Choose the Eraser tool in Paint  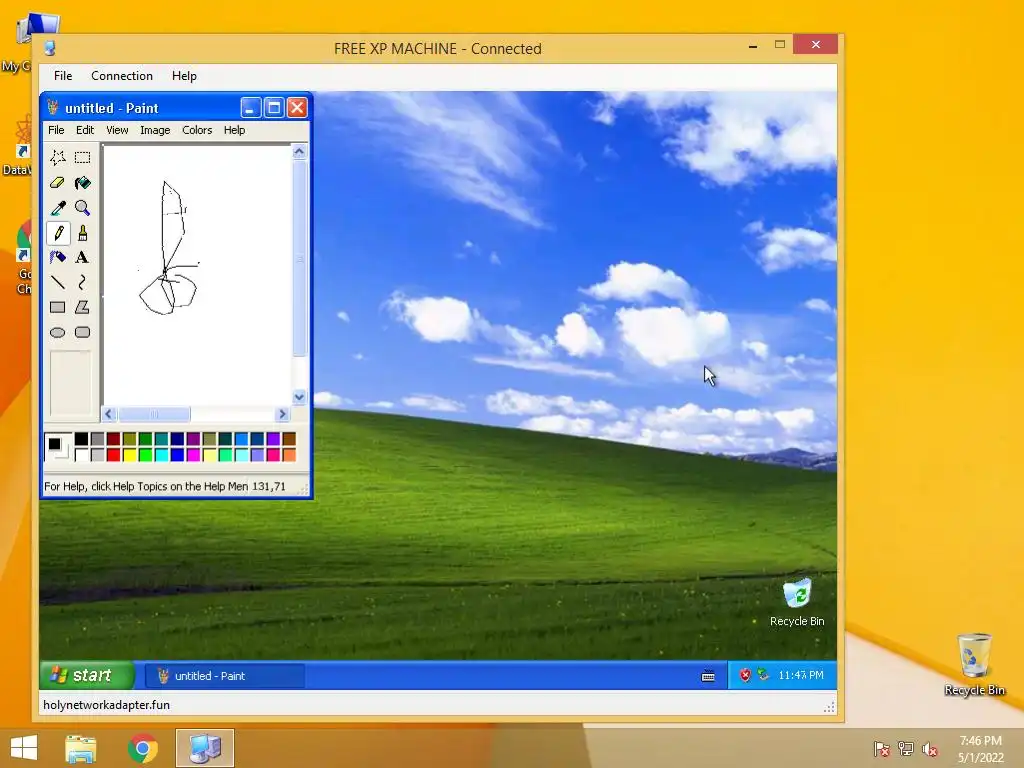pyautogui.click(x=57, y=183)
